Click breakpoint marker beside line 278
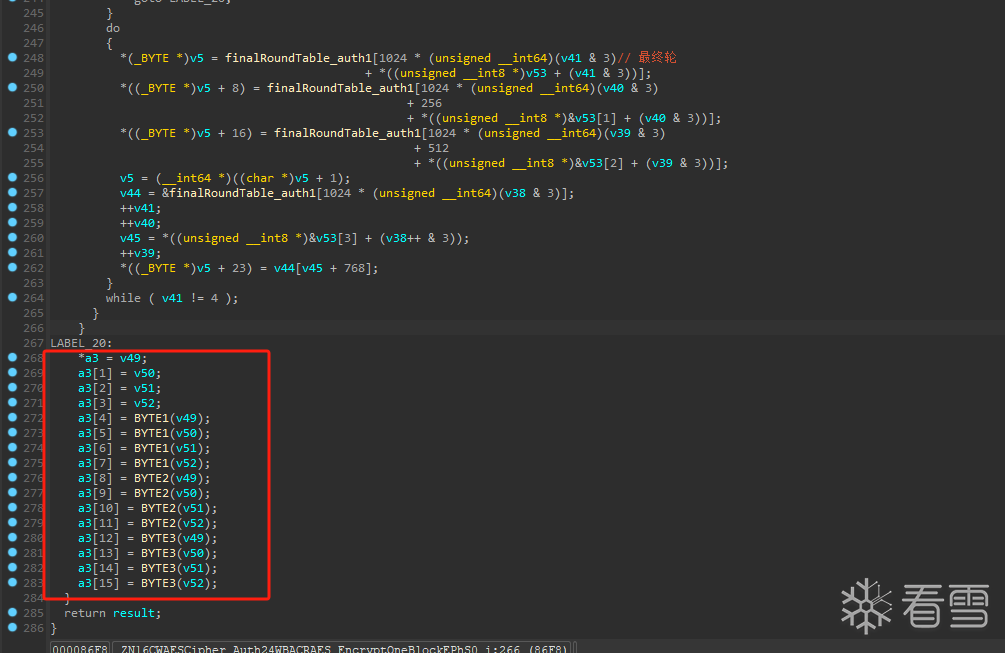This screenshot has height=653, width=1005. [x=12, y=508]
